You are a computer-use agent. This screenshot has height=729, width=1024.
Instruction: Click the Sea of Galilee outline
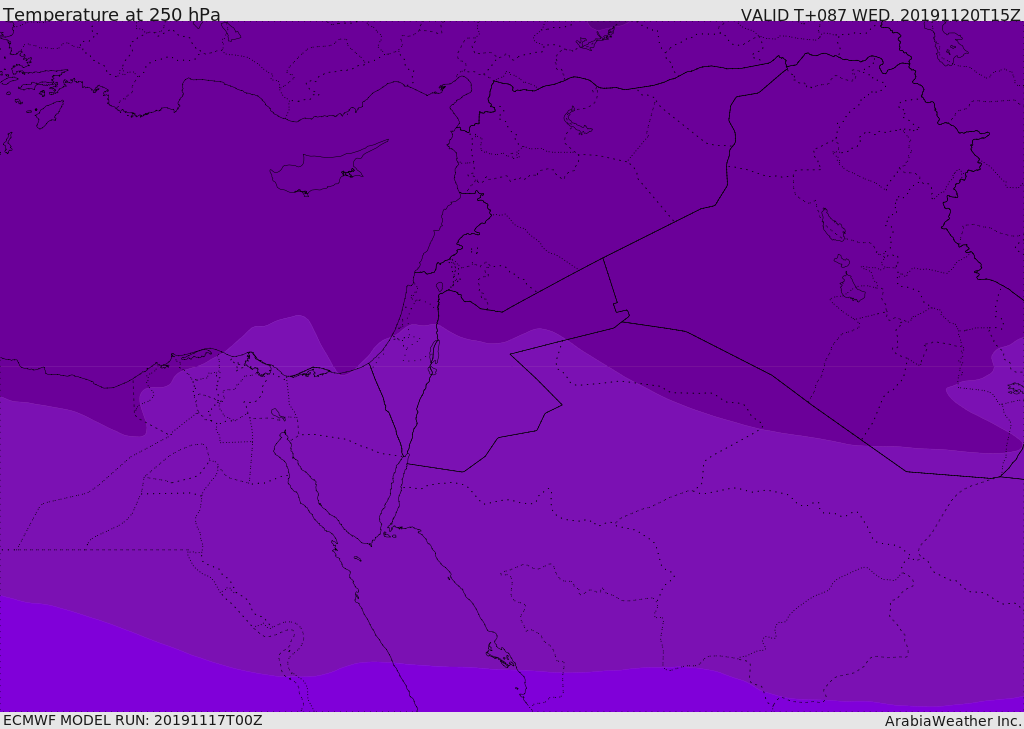(x=439, y=287)
